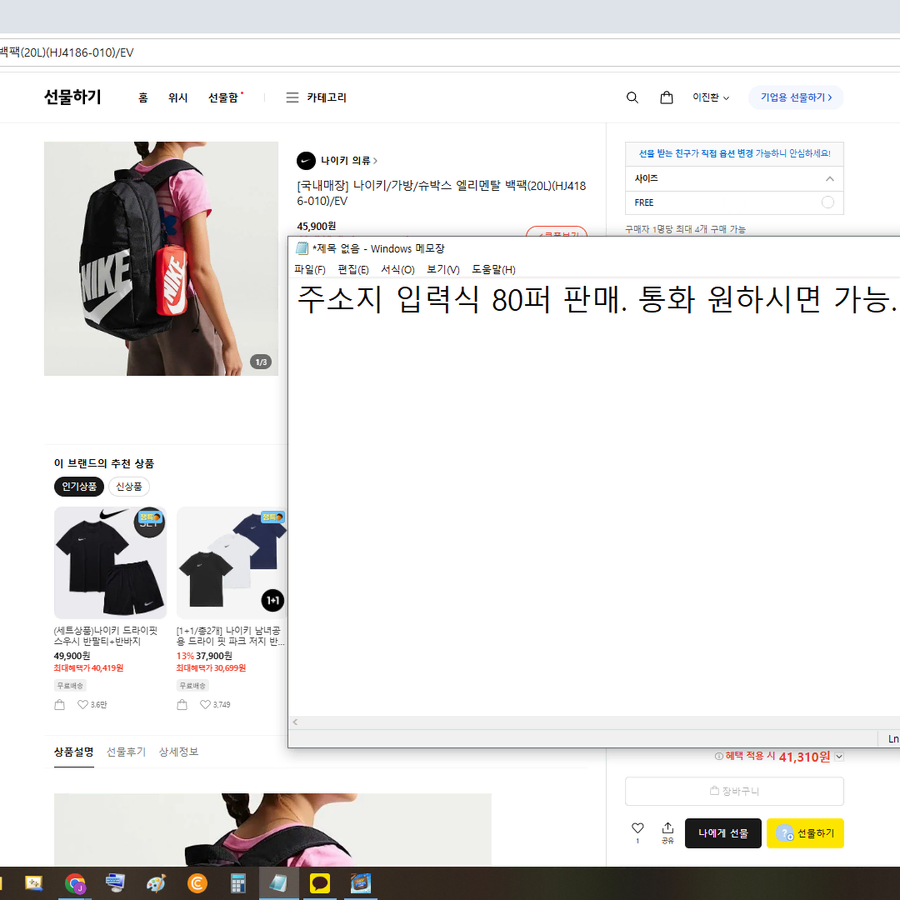The height and width of the screenshot is (900, 900).
Task: Click the category hamburger menu icon
Action: [292, 98]
